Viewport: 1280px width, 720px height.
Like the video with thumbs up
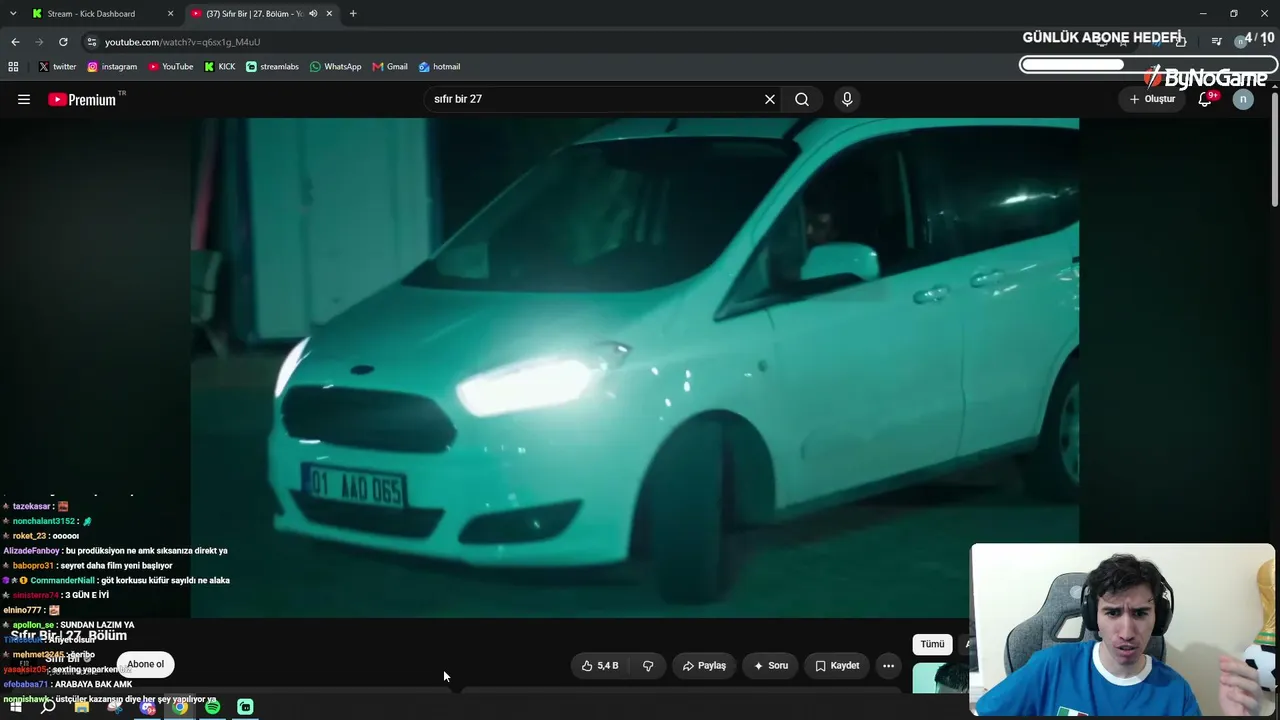pyautogui.click(x=600, y=665)
